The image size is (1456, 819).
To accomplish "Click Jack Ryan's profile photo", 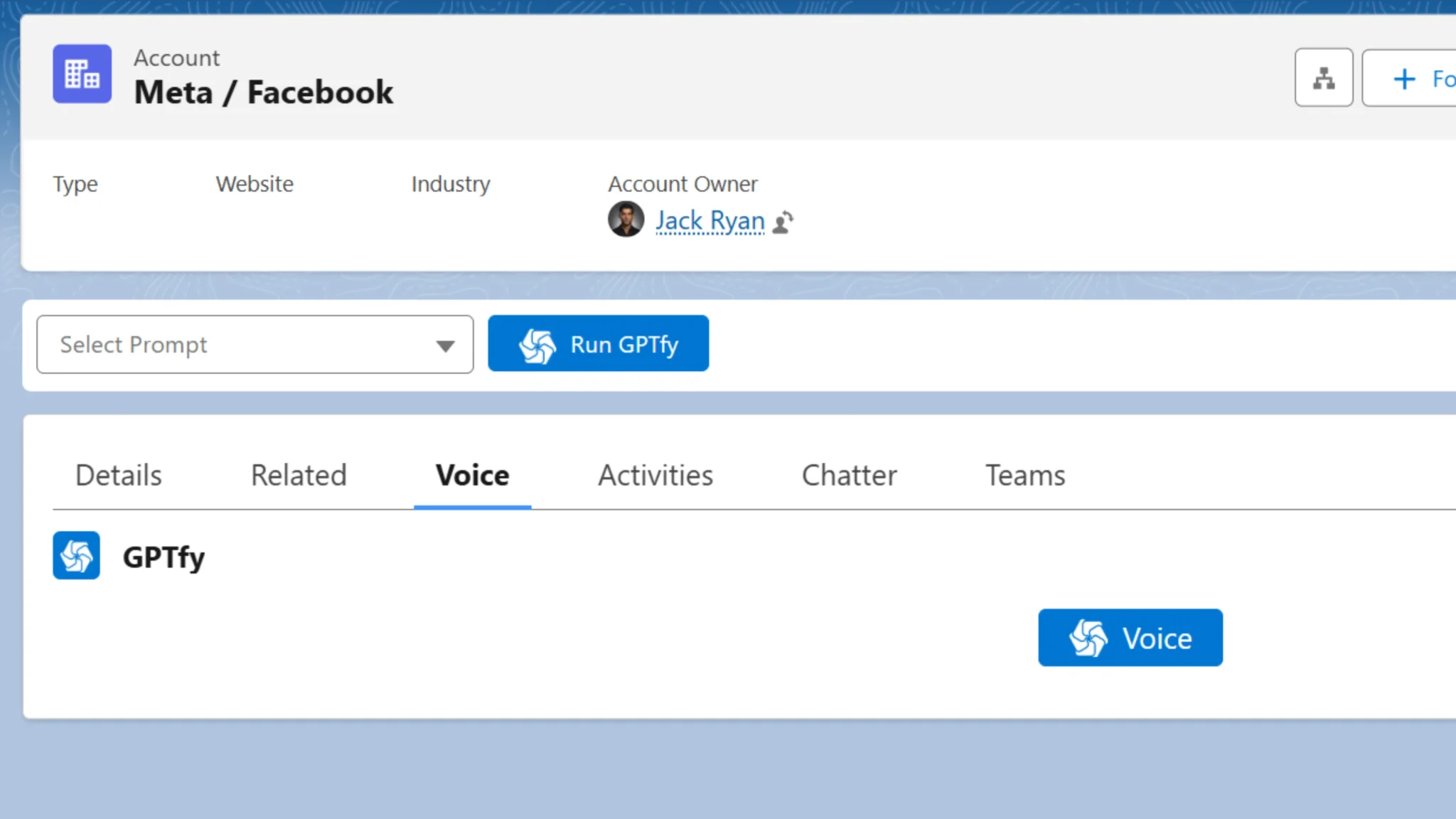I will pyautogui.click(x=625, y=220).
